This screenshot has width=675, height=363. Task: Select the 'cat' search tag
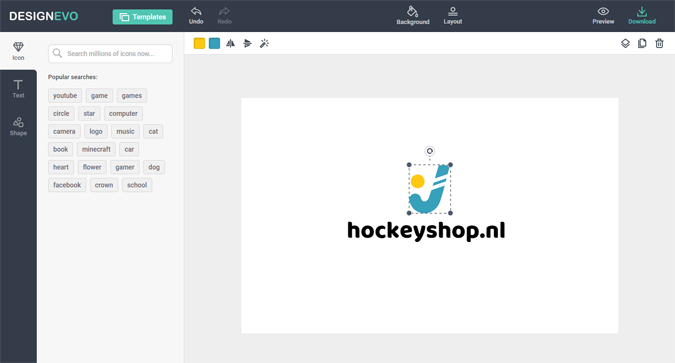coord(153,131)
